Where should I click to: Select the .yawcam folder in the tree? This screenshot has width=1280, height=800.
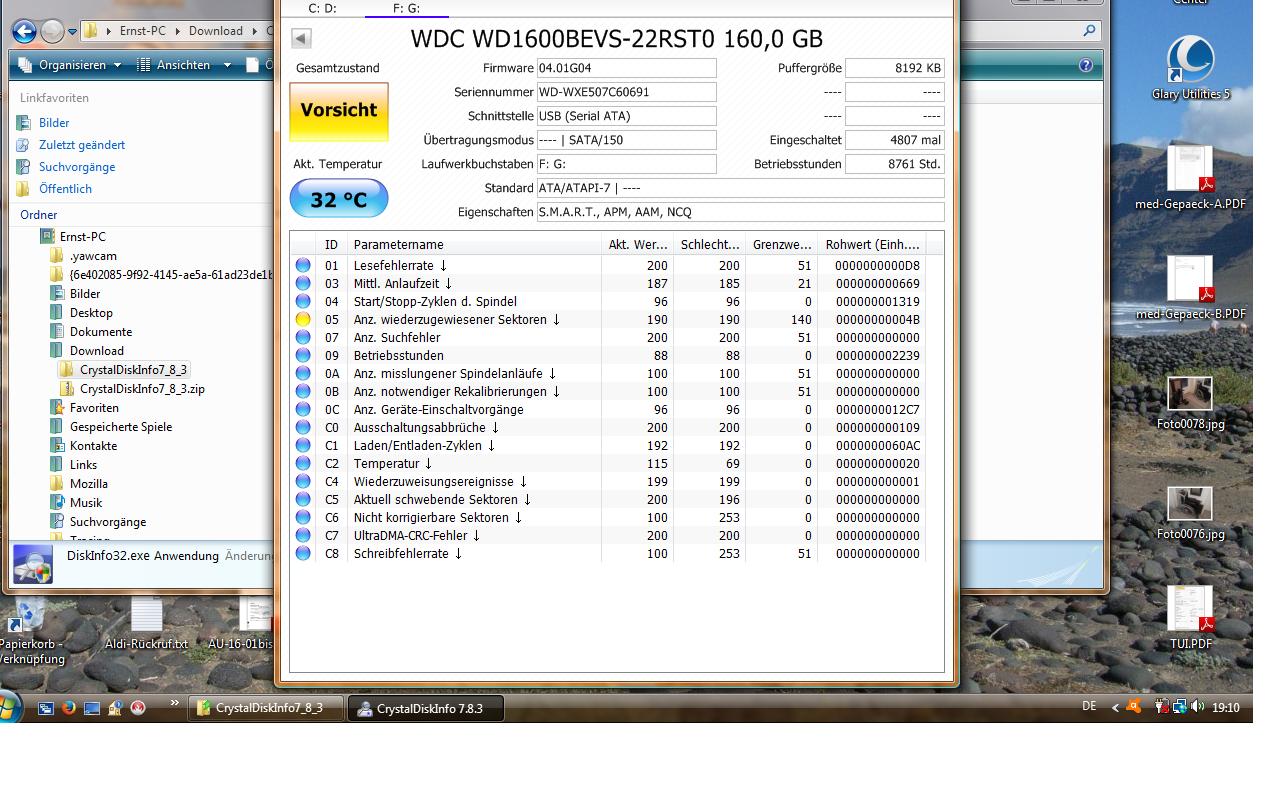point(93,256)
